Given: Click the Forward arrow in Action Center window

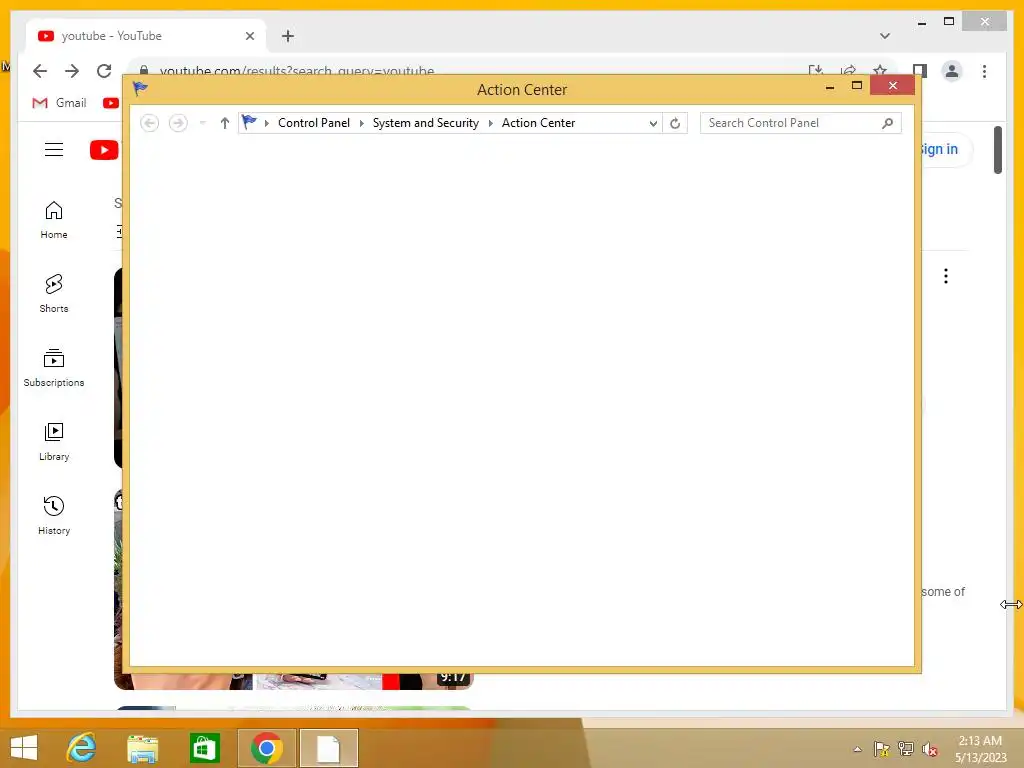Looking at the screenshot, I should point(178,123).
